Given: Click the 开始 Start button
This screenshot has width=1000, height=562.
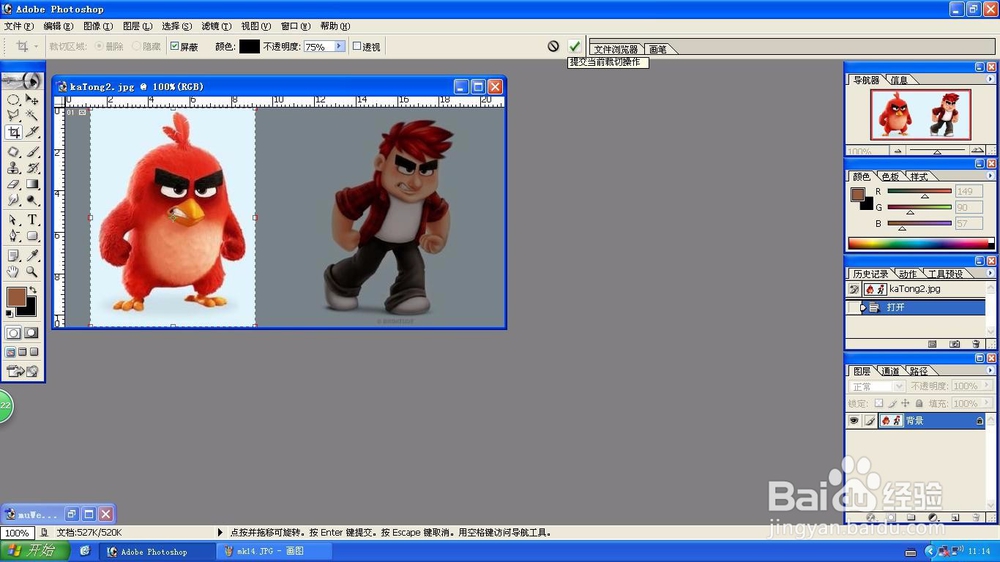Looking at the screenshot, I should (33, 551).
